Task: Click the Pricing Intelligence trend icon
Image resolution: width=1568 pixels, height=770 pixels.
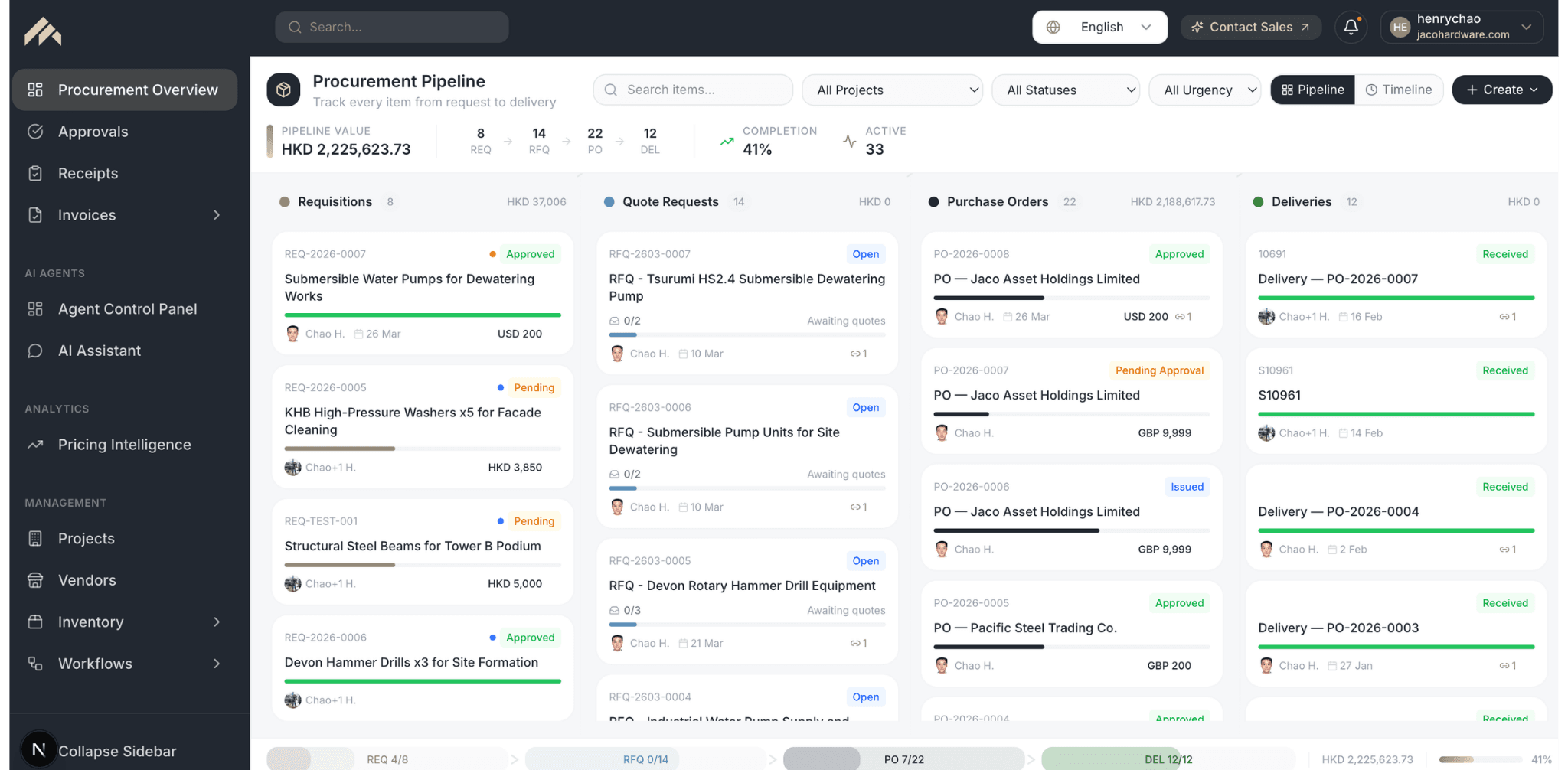Action: pyautogui.click(x=35, y=445)
